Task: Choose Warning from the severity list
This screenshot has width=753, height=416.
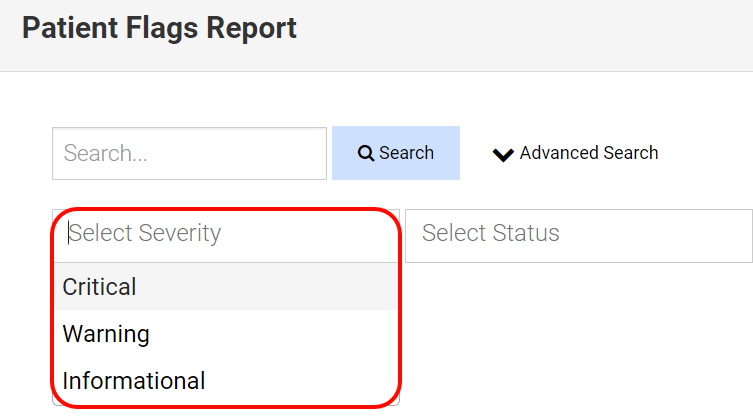Action: [106, 334]
